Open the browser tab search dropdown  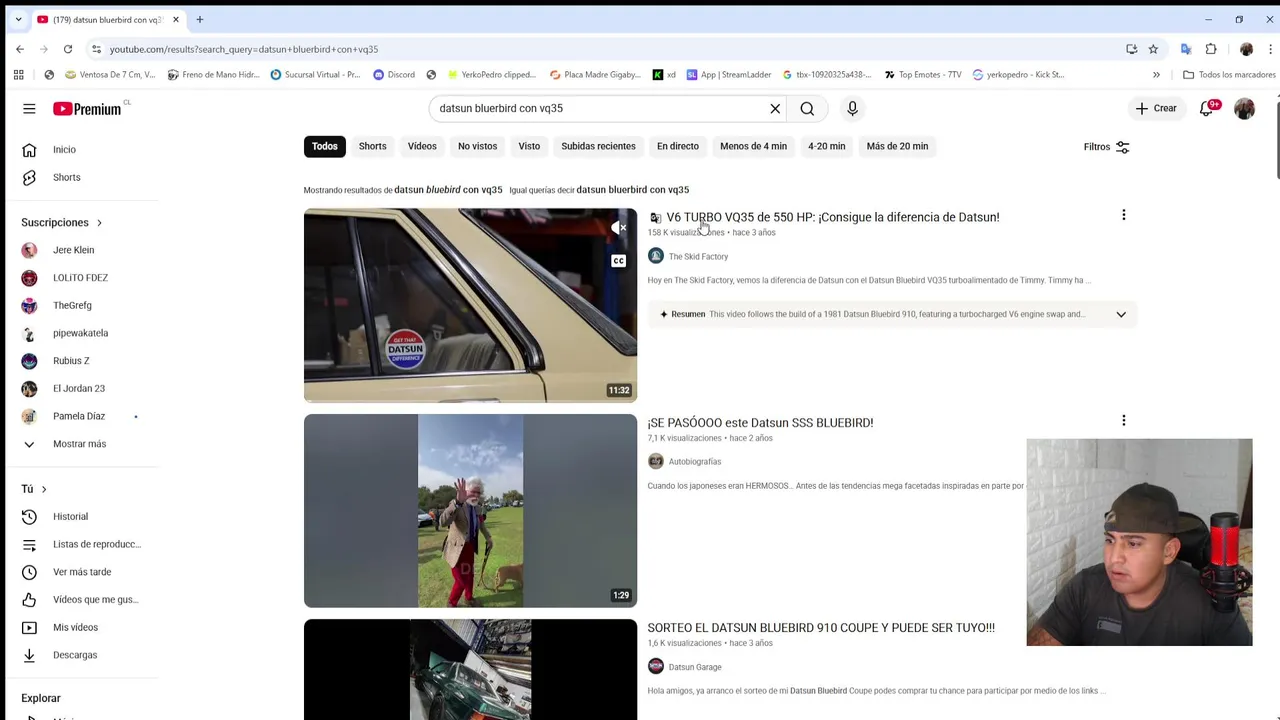(x=18, y=19)
